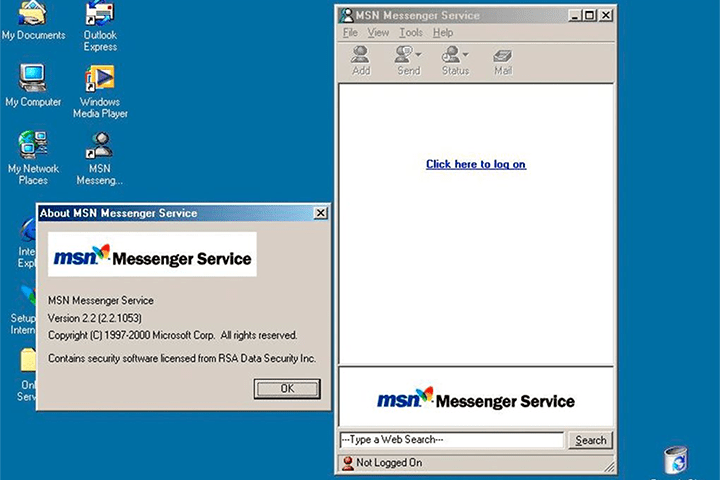
Task: Expand the Status dropdown arrow
Action: (x=466, y=55)
